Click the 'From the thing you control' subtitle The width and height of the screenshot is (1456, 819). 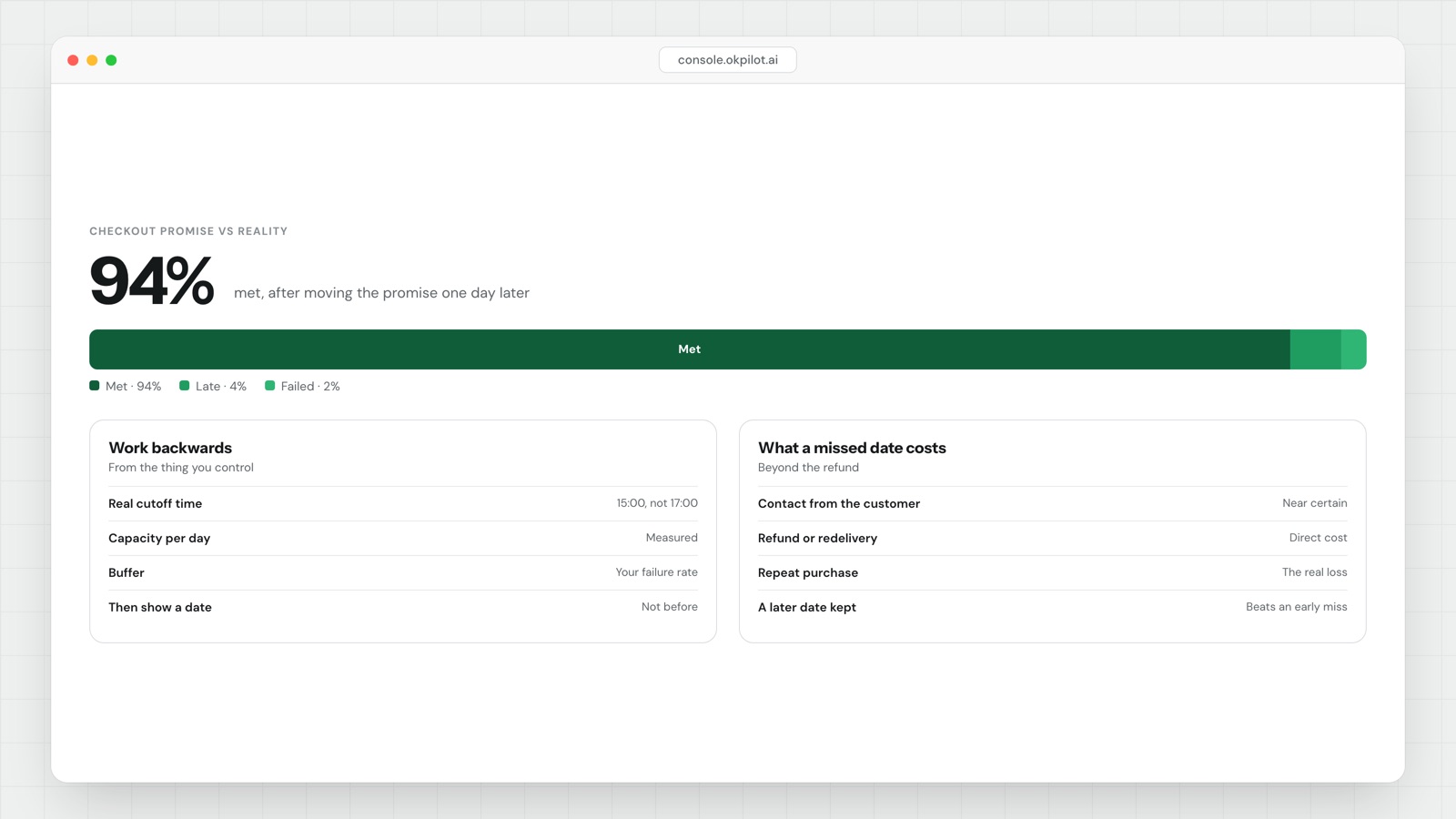point(181,468)
